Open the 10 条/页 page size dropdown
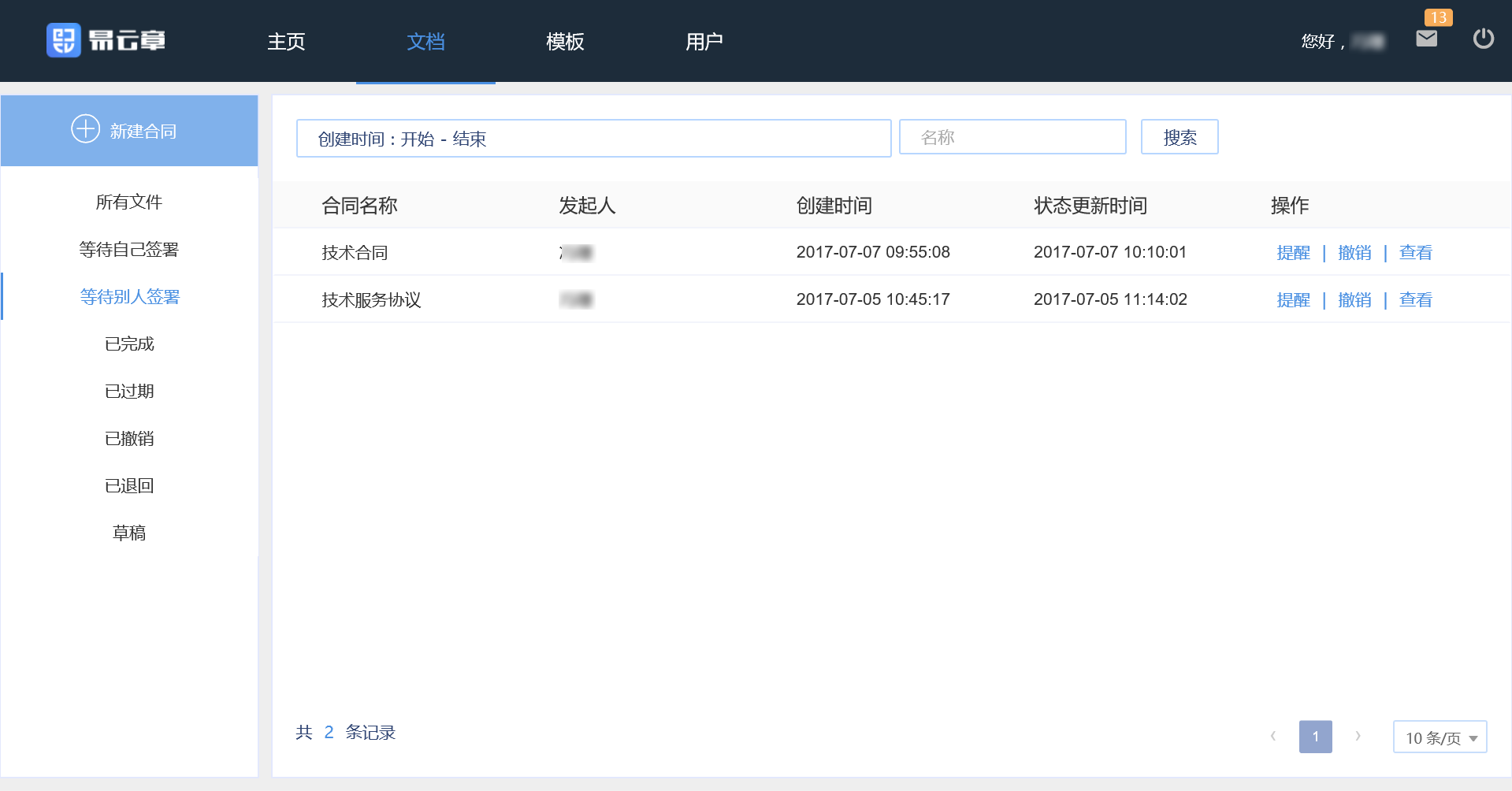Screen dimensions: 1512x791 click(1440, 737)
